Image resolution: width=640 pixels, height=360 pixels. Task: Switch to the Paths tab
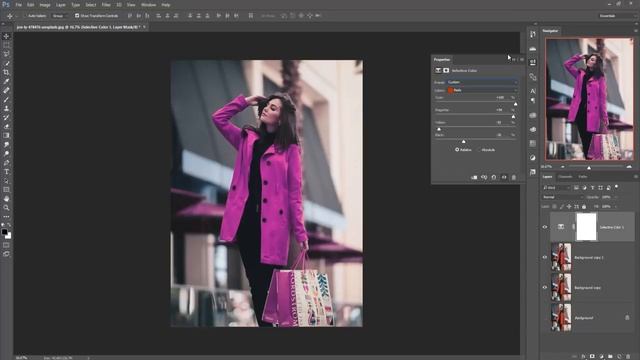(583, 177)
